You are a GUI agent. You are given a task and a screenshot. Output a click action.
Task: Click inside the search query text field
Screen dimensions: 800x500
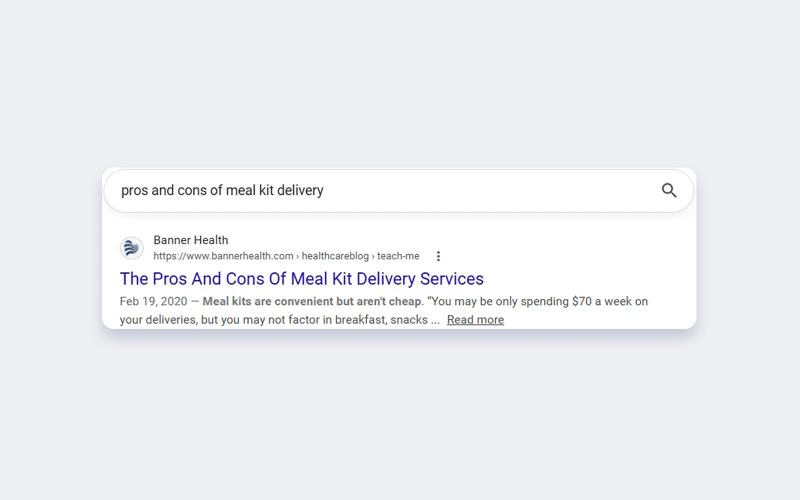pos(399,190)
